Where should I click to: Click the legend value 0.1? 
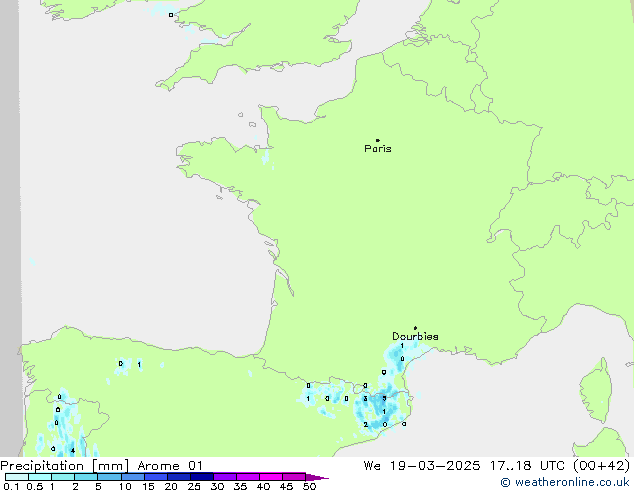[x=11, y=486]
